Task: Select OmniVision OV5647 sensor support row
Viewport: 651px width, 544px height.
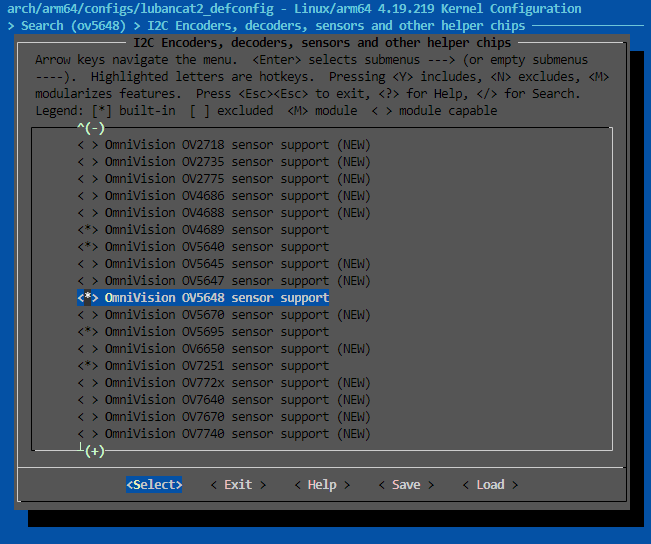Action: (x=224, y=281)
